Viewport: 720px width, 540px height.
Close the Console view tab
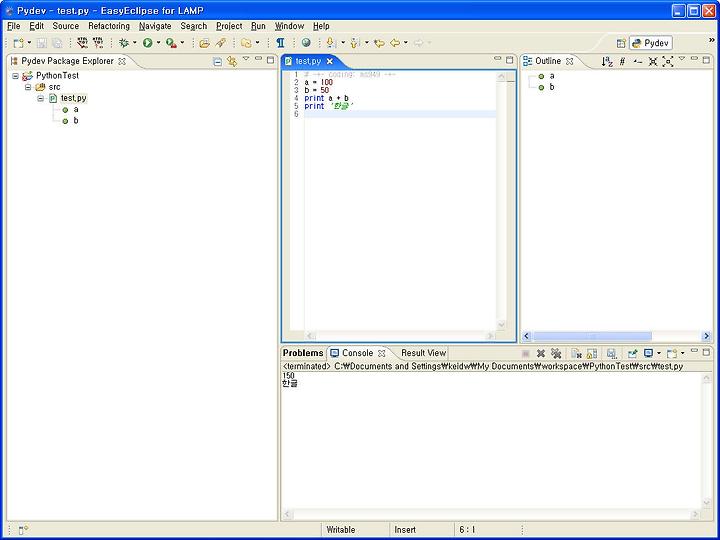[x=382, y=353]
